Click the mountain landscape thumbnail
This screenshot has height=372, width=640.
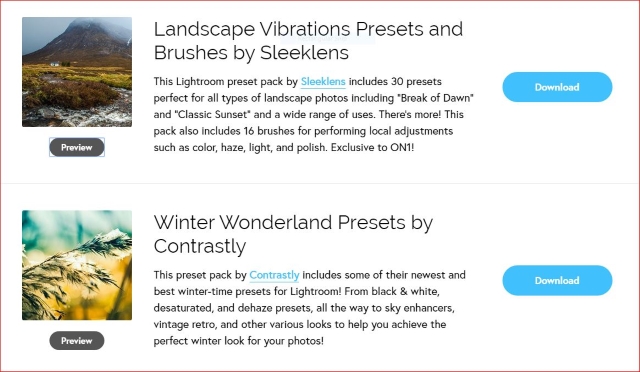coord(77,72)
